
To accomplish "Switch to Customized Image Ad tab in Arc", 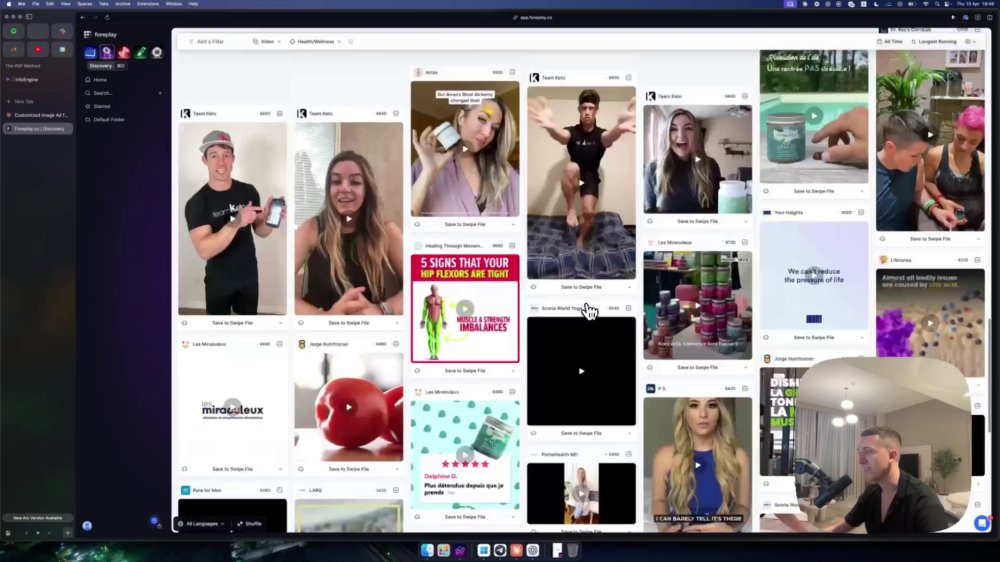I will [38, 115].
